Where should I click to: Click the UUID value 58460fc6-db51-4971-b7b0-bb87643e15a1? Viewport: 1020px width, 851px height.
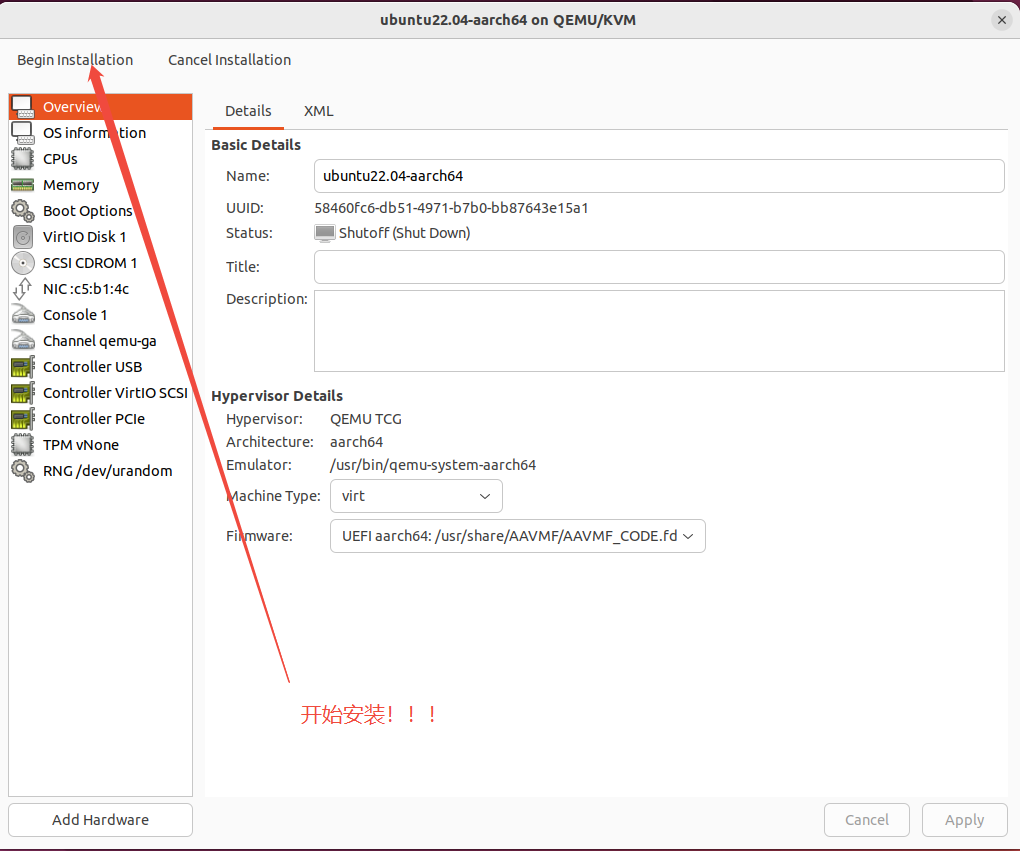tap(451, 208)
